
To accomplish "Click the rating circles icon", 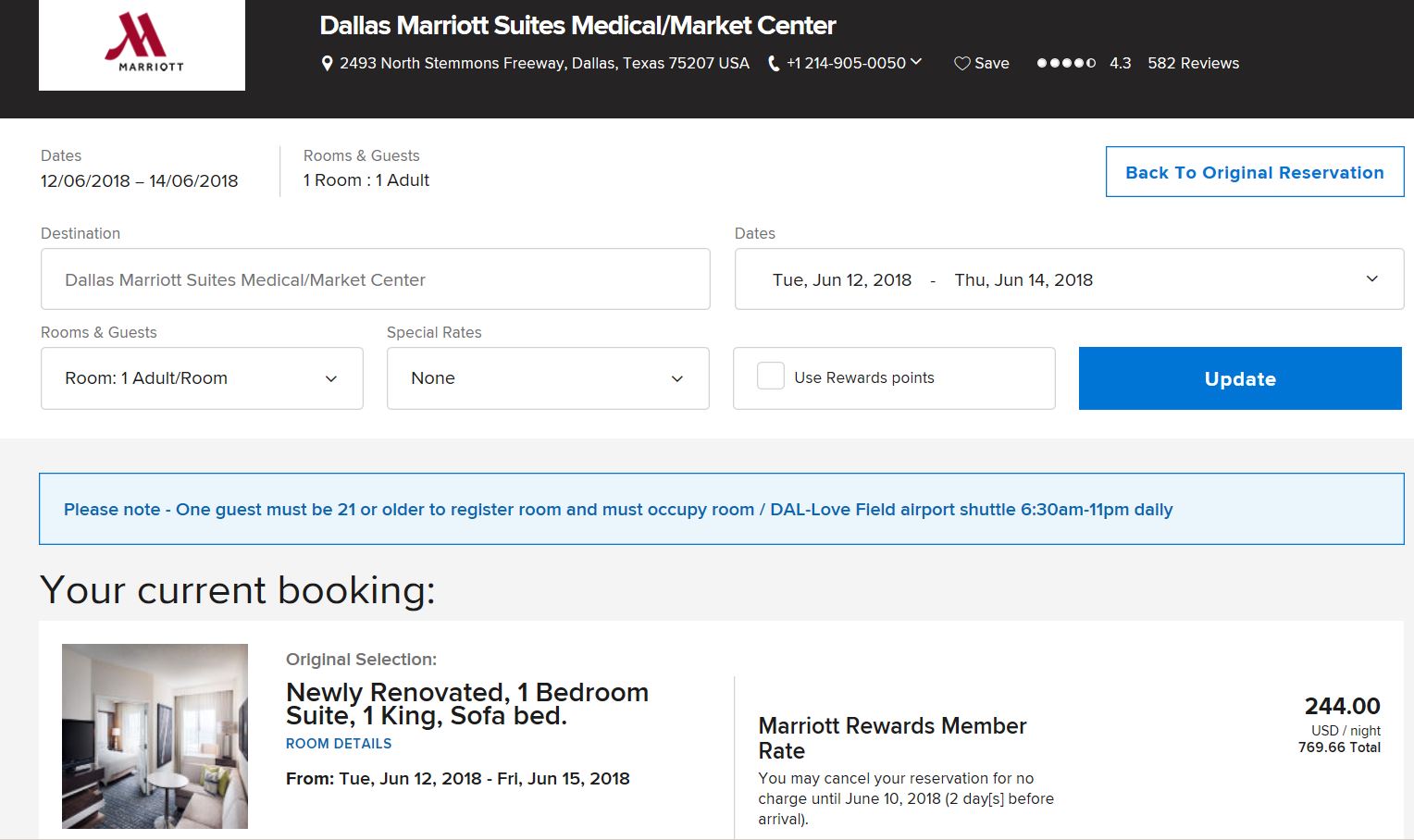I will 1066,63.
